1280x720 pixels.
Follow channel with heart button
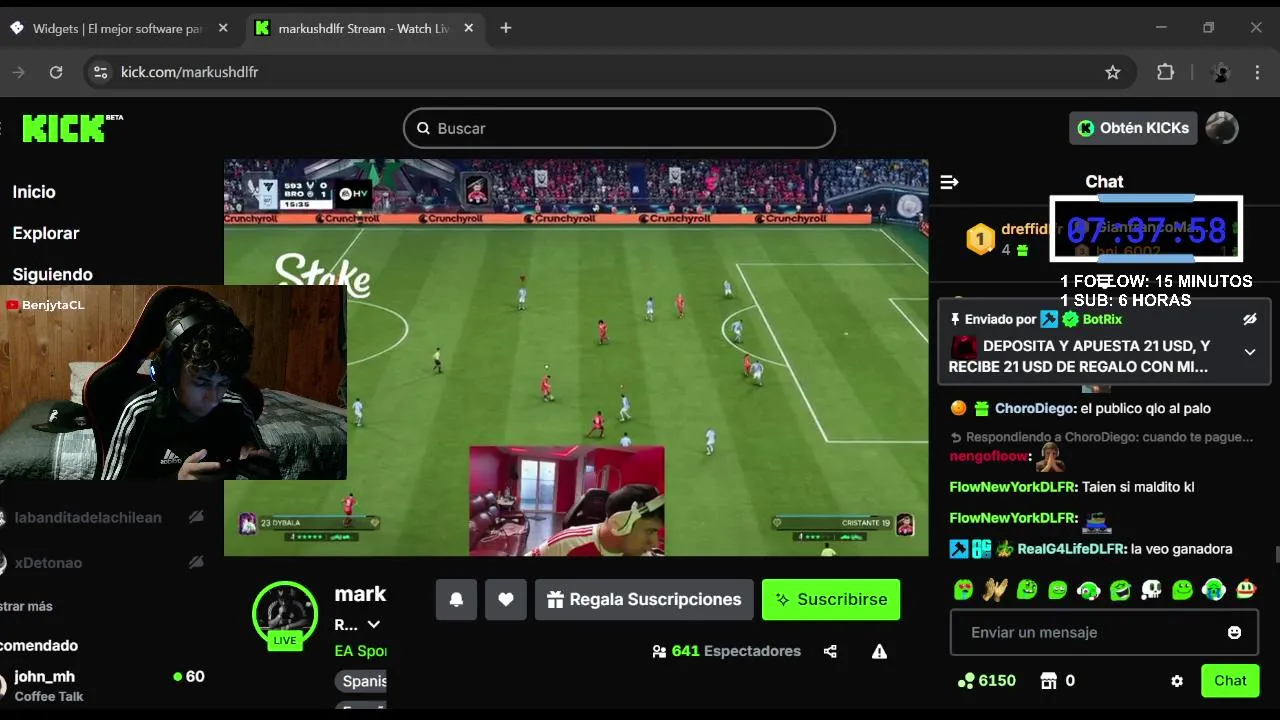pos(506,600)
